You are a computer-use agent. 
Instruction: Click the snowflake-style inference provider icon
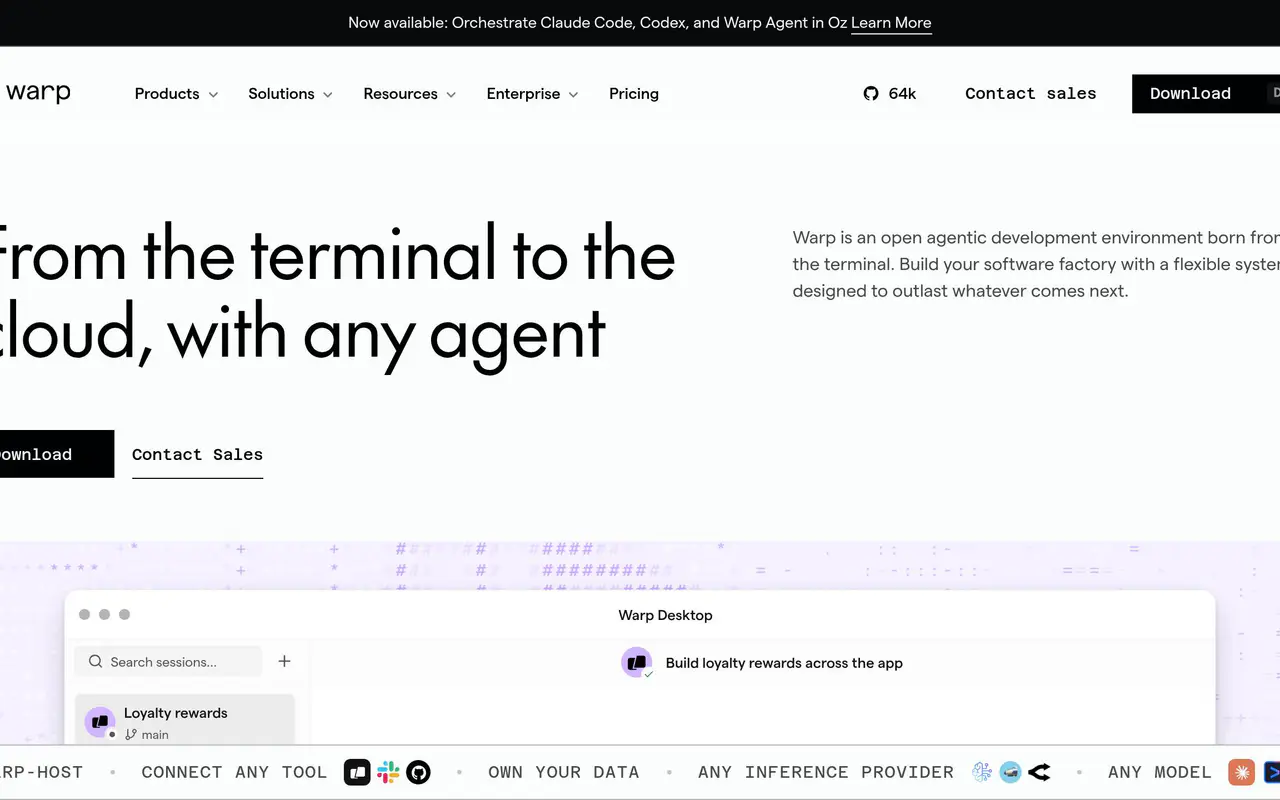click(x=982, y=772)
